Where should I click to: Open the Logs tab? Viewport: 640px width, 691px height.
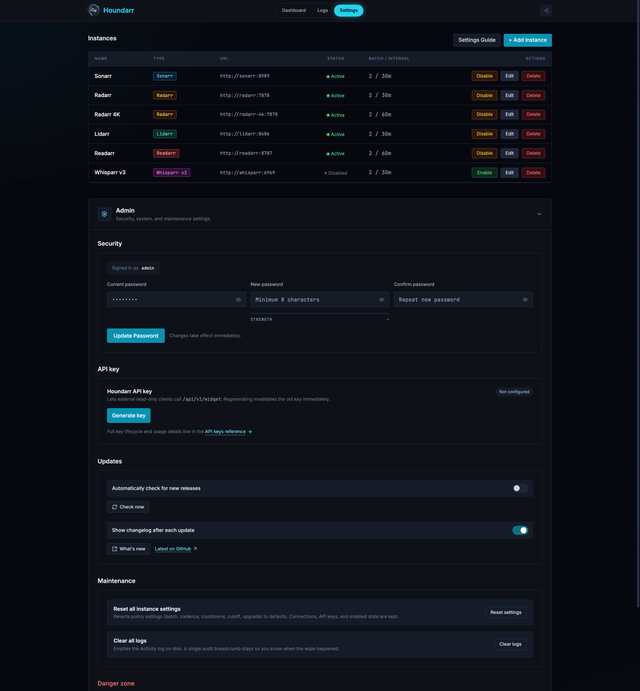click(x=323, y=11)
